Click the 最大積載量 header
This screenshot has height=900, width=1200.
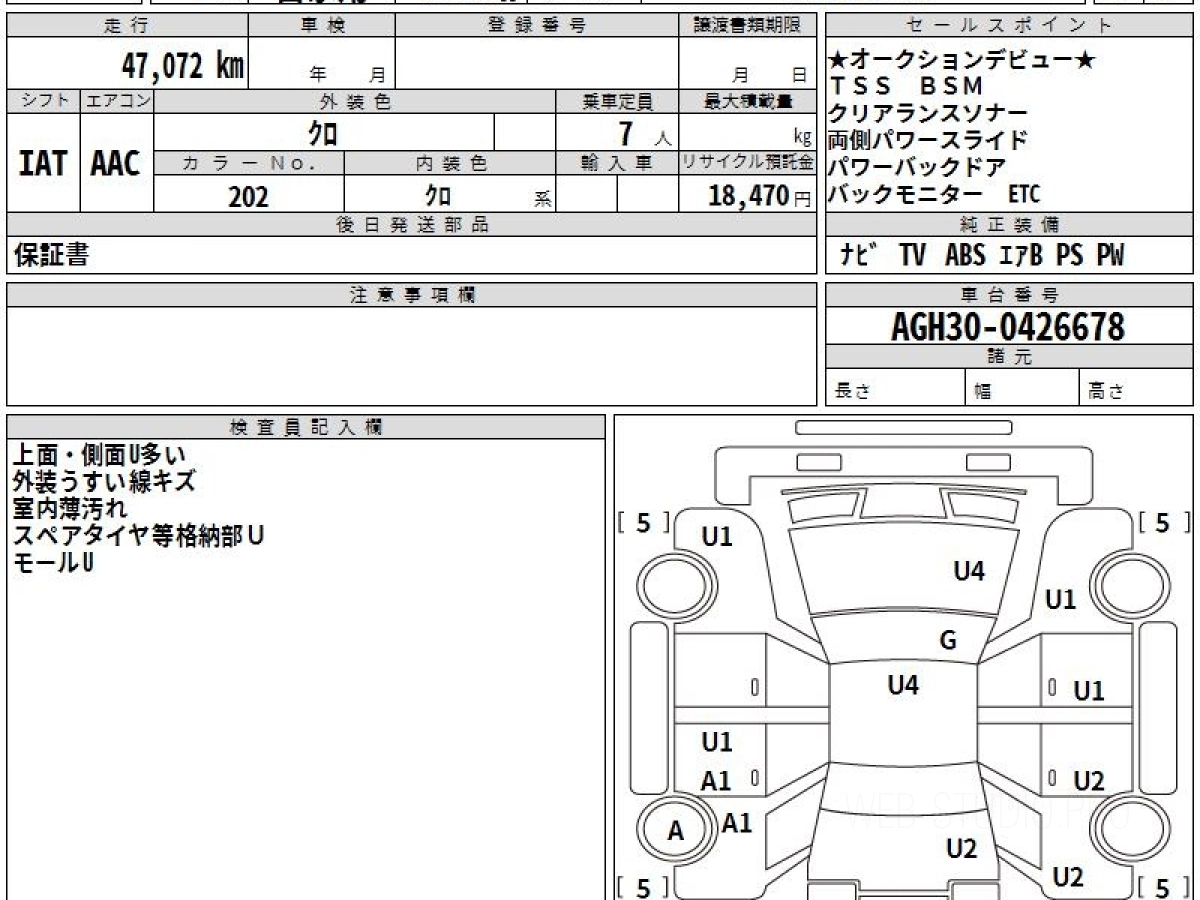pyautogui.click(x=747, y=101)
